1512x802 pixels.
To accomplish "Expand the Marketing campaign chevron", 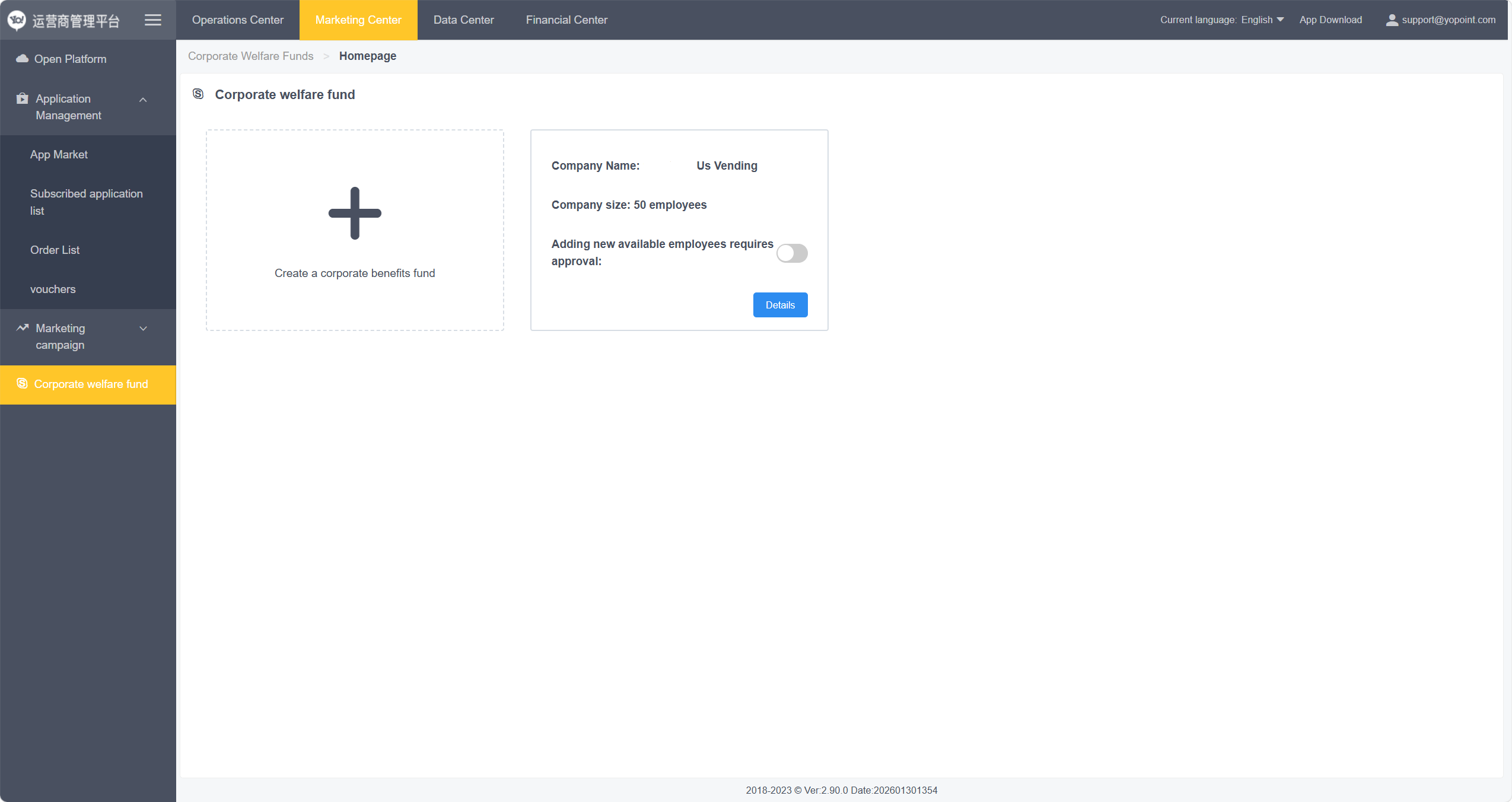I will [143, 329].
